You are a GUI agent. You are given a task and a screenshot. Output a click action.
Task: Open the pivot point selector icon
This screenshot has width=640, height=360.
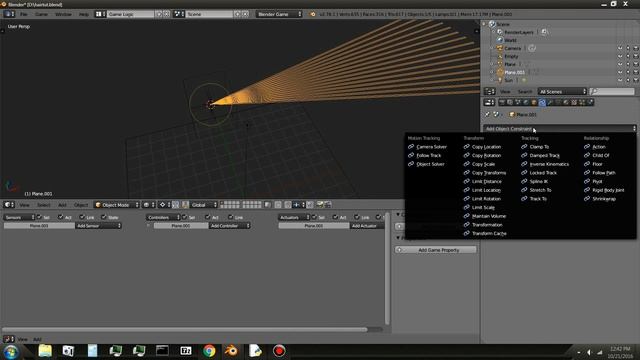(164, 205)
